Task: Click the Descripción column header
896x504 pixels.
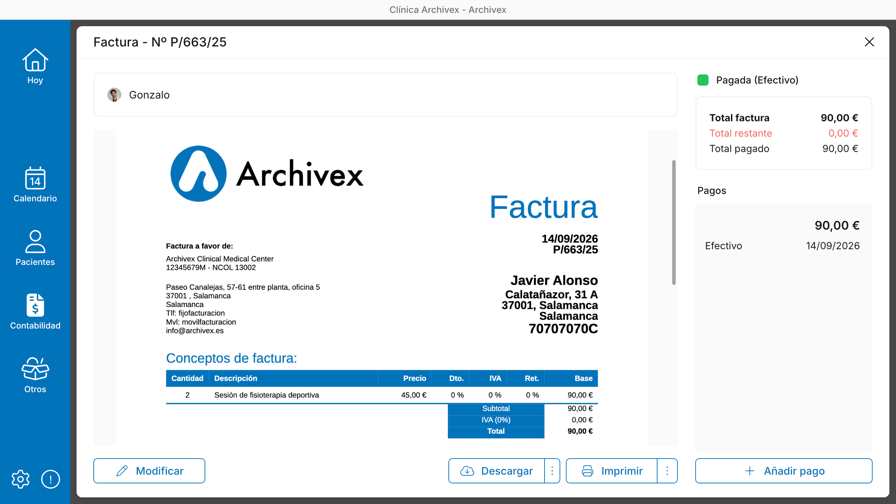Action: click(235, 378)
